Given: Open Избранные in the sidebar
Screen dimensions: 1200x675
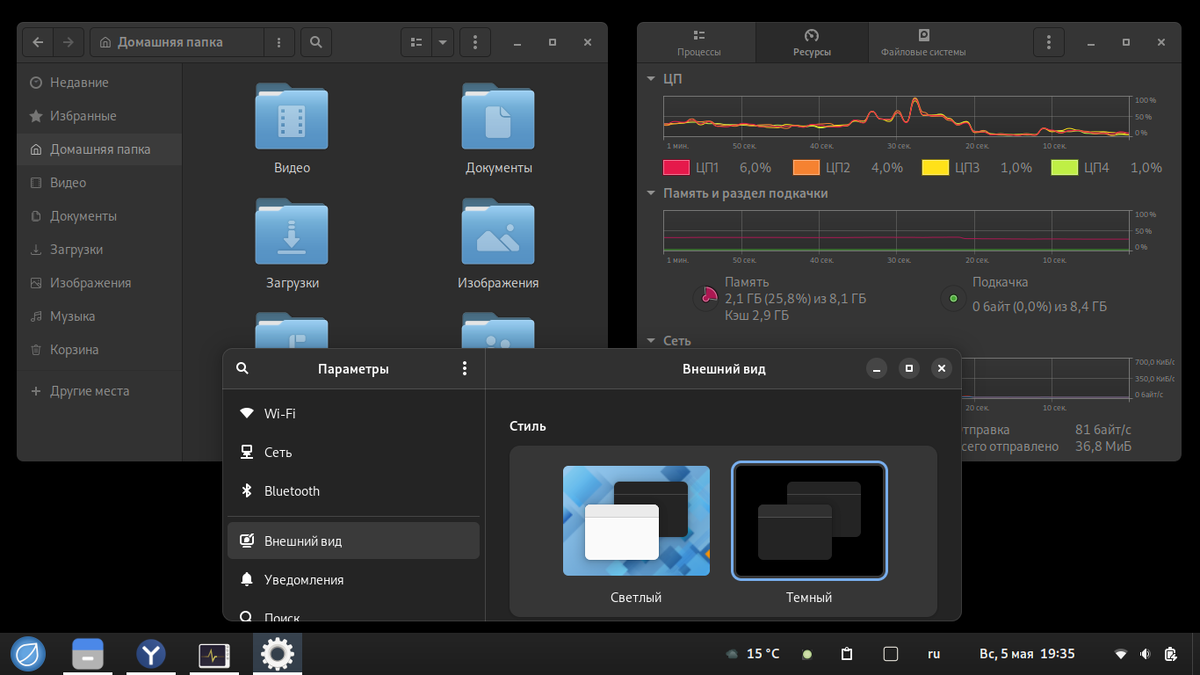Looking at the screenshot, I should pyautogui.click(x=99, y=116).
